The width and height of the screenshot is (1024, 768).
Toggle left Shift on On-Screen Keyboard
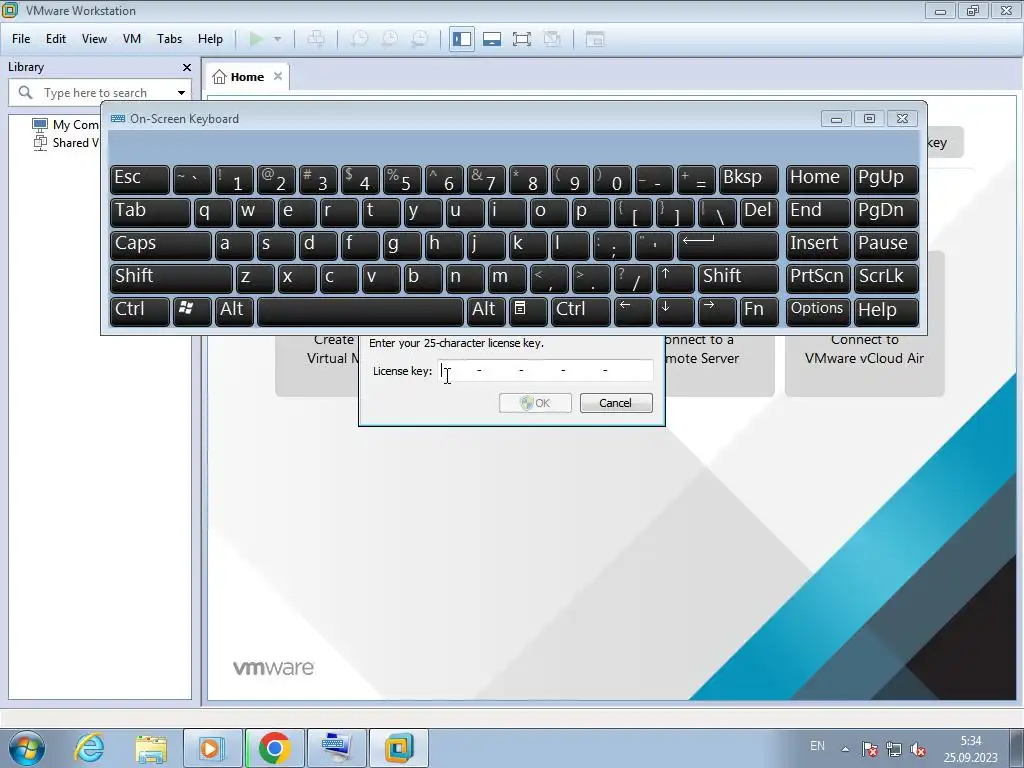coord(171,278)
